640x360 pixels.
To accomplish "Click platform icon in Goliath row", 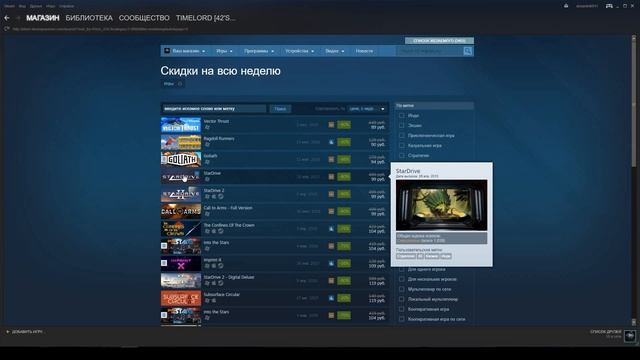I will point(331,160).
